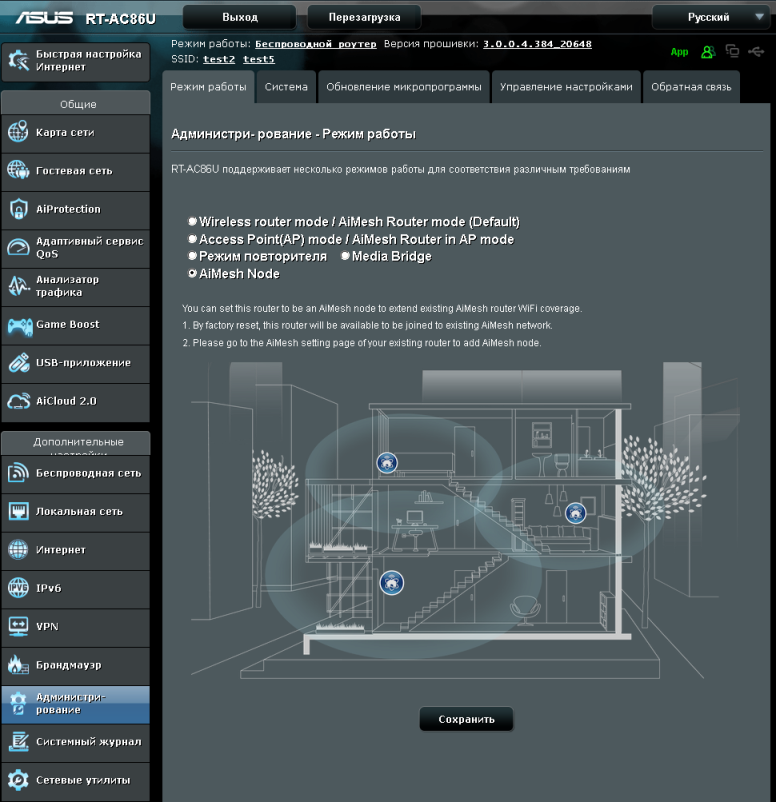Open Управление настройками tab
The image size is (776, 802).
566,87
